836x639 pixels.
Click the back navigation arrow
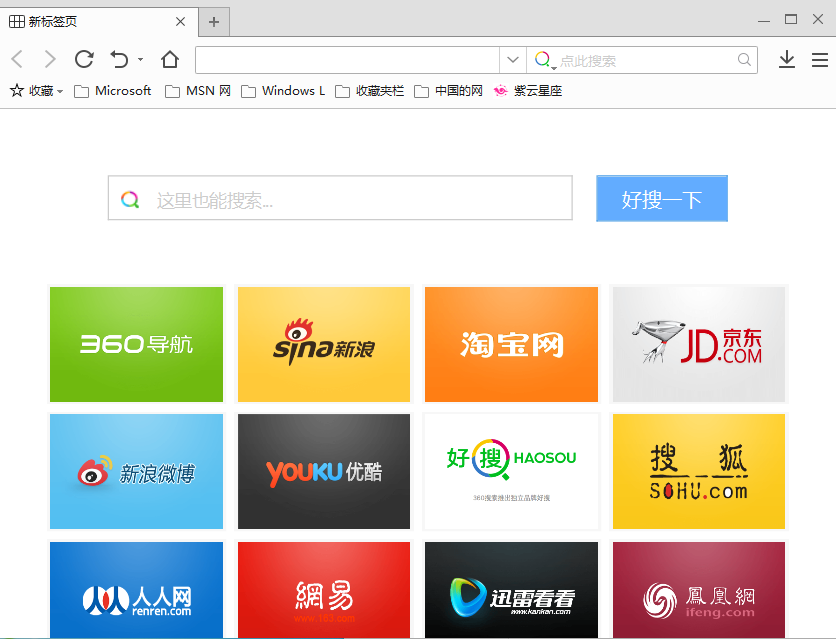(x=16, y=59)
